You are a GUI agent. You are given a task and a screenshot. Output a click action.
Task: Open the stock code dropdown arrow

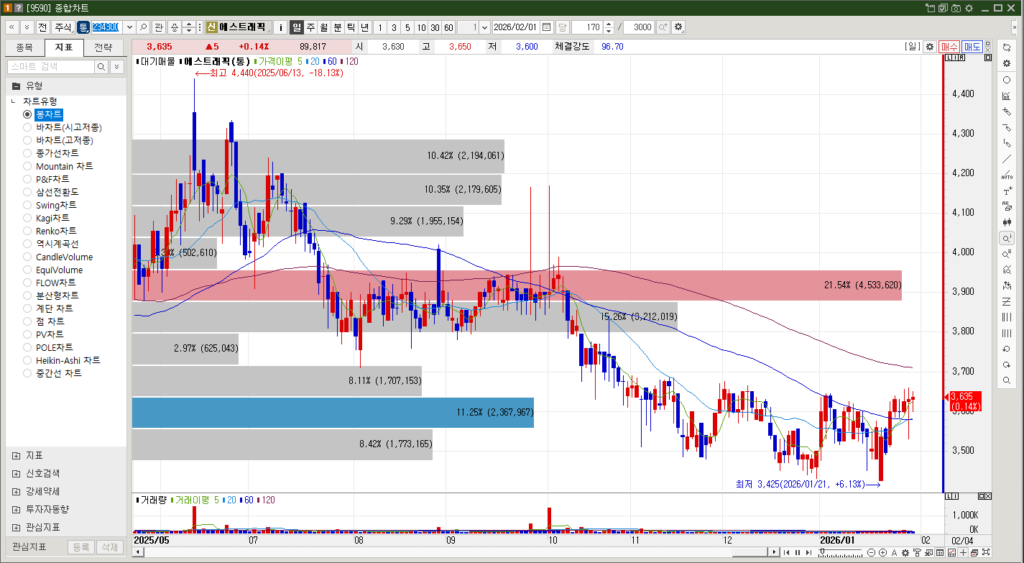click(127, 26)
